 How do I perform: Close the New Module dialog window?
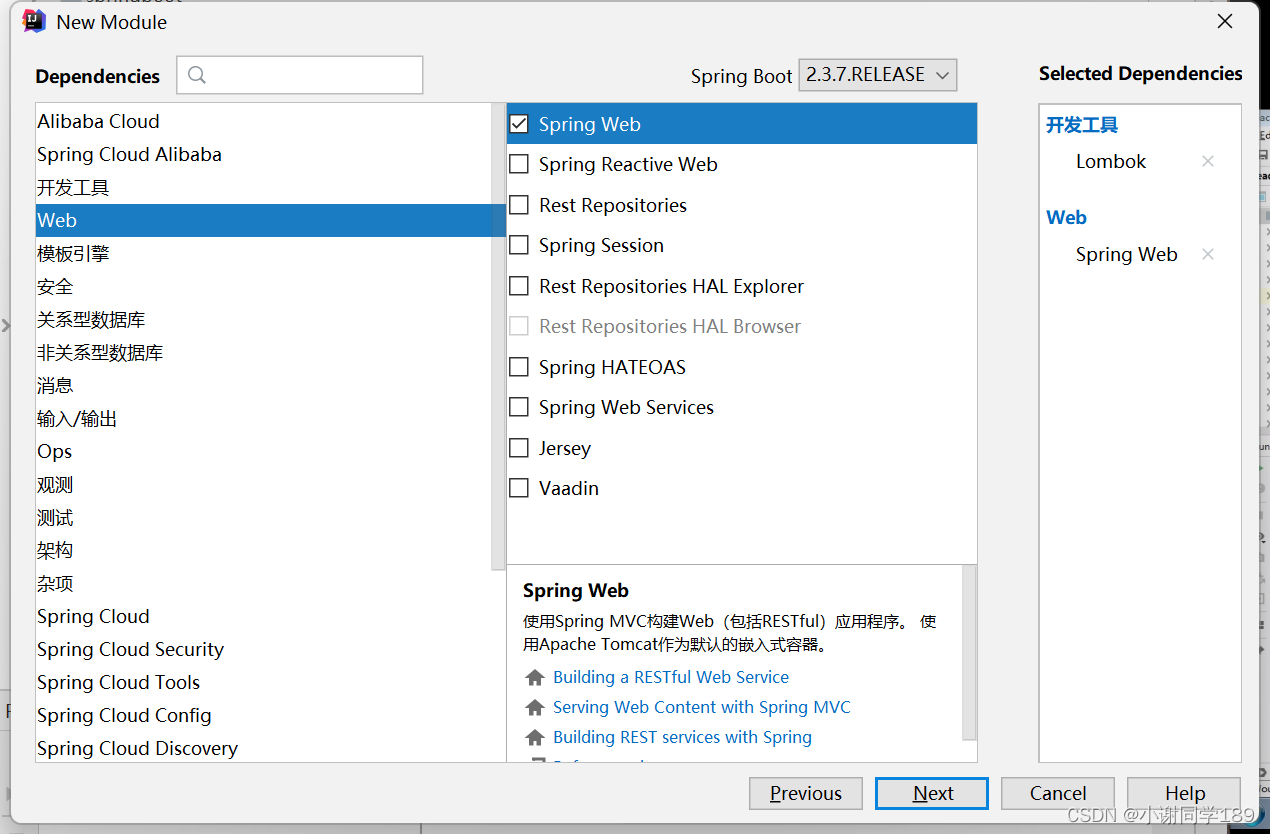(1225, 21)
